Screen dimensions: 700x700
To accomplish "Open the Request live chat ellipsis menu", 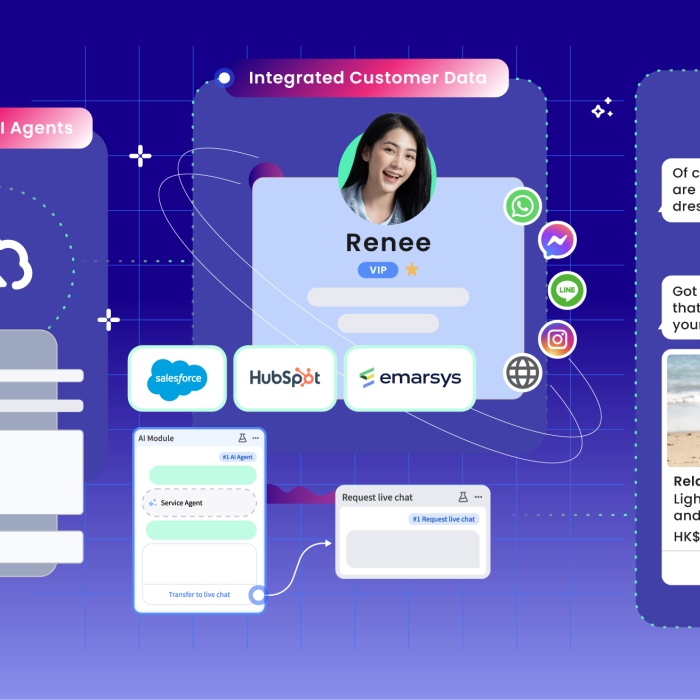I will point(479,497).
